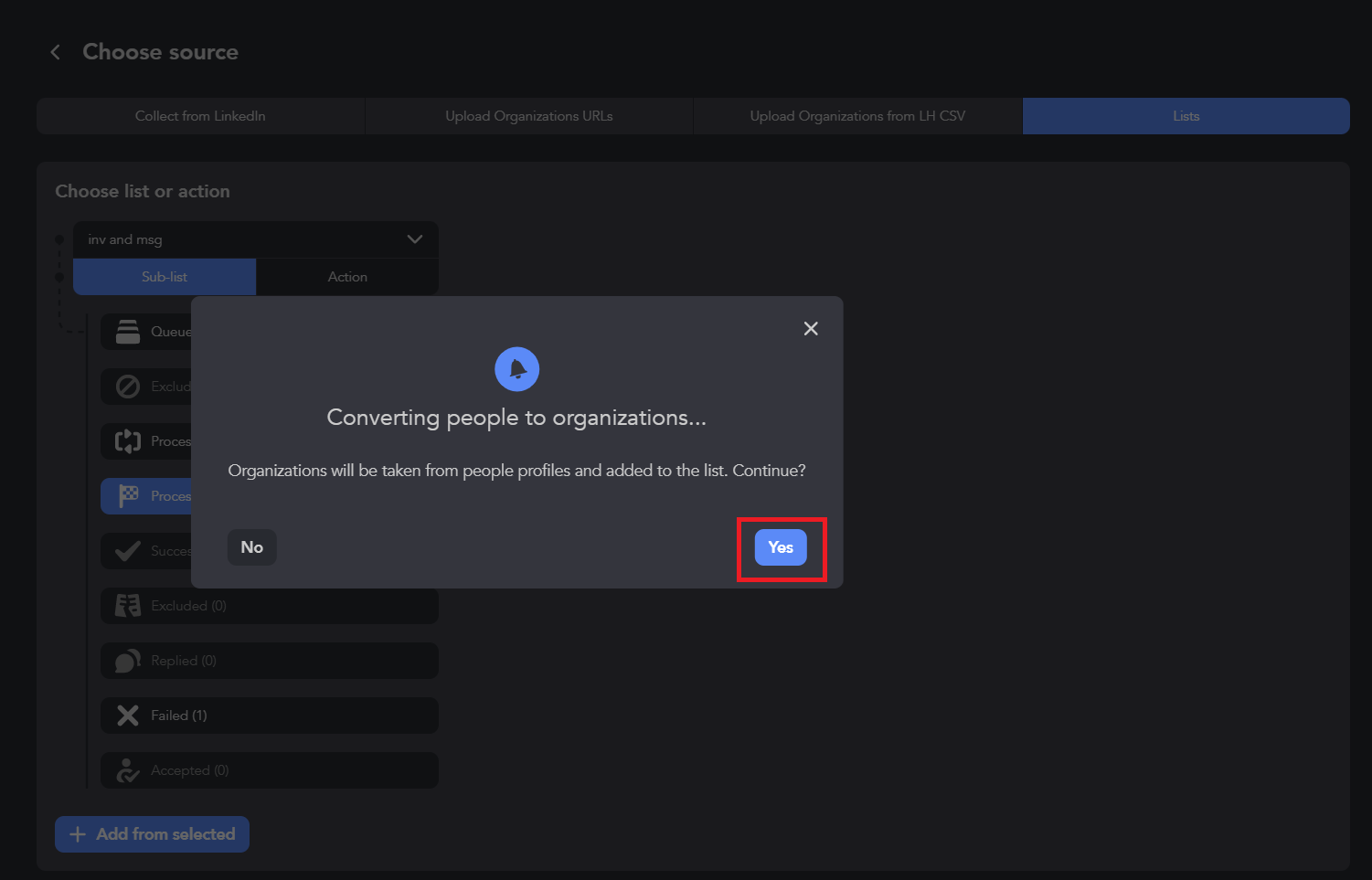Select the Failed (1) sub-list
Image resolution: width=1372 pixels, height=880 pixels.
tap(270, 716)
